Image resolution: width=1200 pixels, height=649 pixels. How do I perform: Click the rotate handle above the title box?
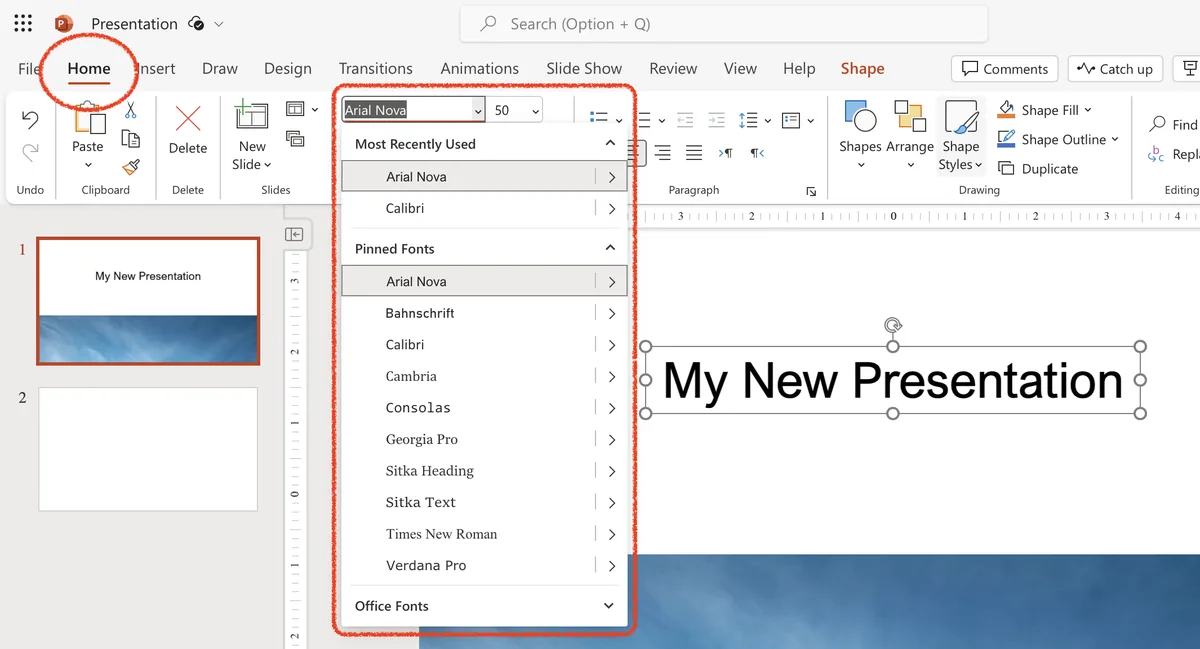click(893, 325)
